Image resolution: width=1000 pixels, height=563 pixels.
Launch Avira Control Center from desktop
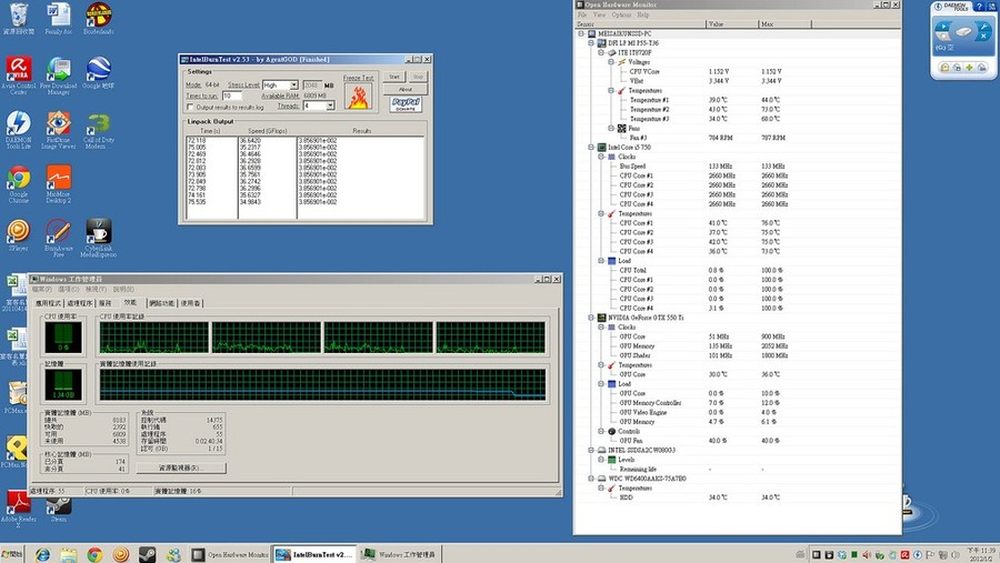click(x=18, y=75)
